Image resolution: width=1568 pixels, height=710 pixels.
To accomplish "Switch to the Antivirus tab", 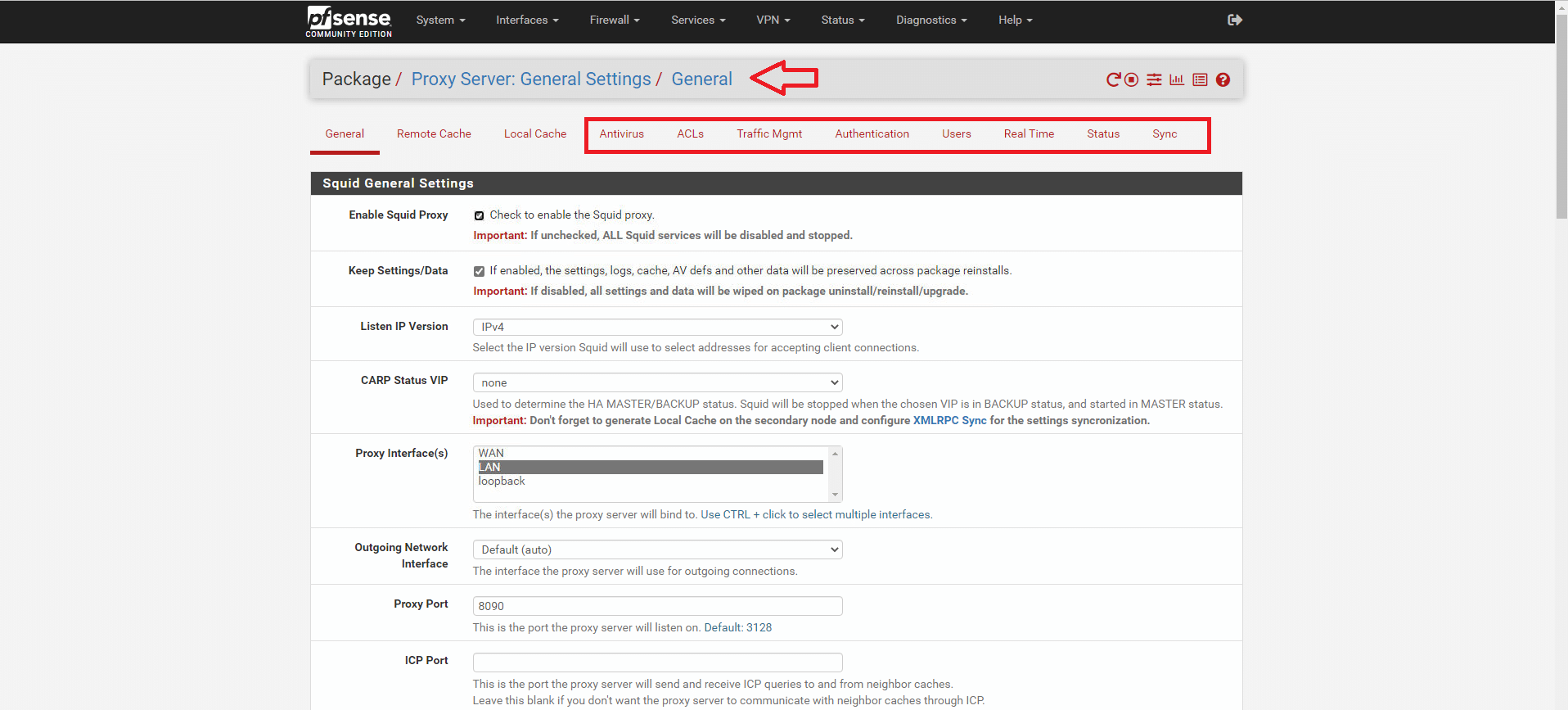I will pyautogui.click(x=621, y=133).
